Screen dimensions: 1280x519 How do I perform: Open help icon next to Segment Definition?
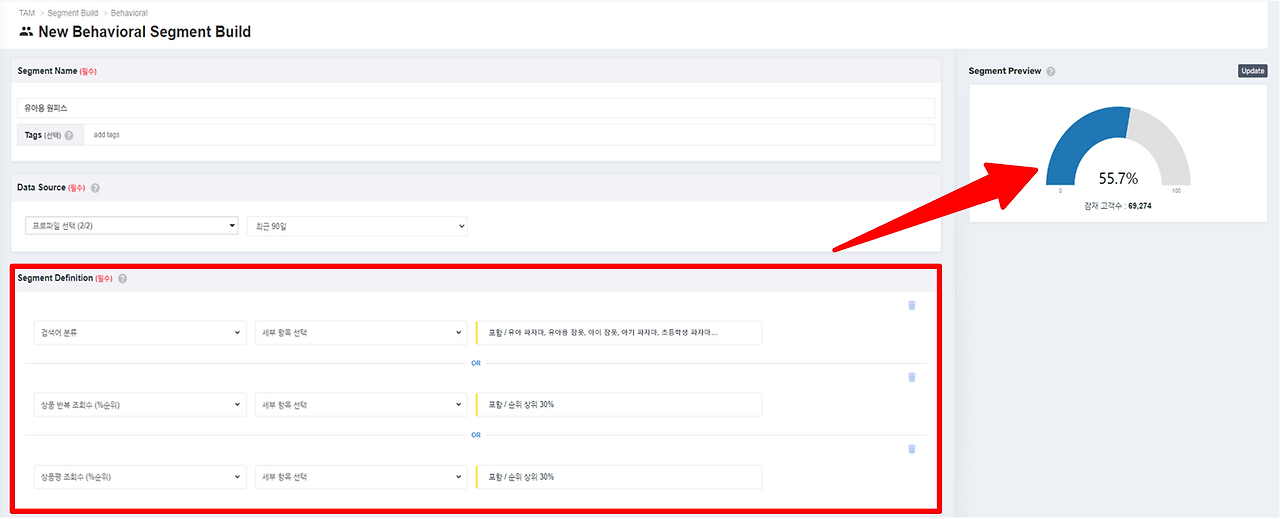[122, 279]
